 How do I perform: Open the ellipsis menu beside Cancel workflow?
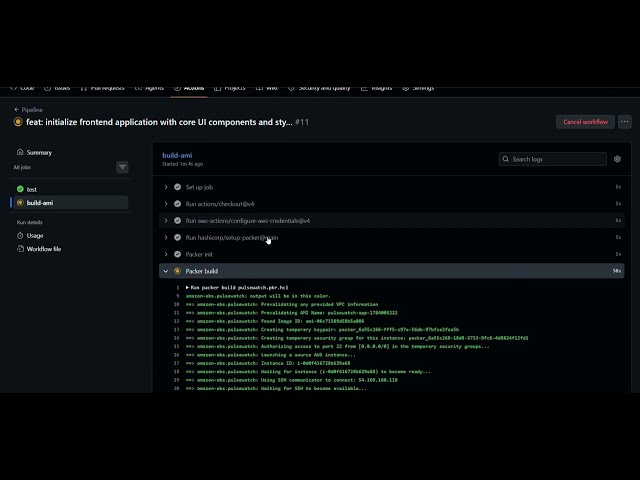(x=625, y=122)
